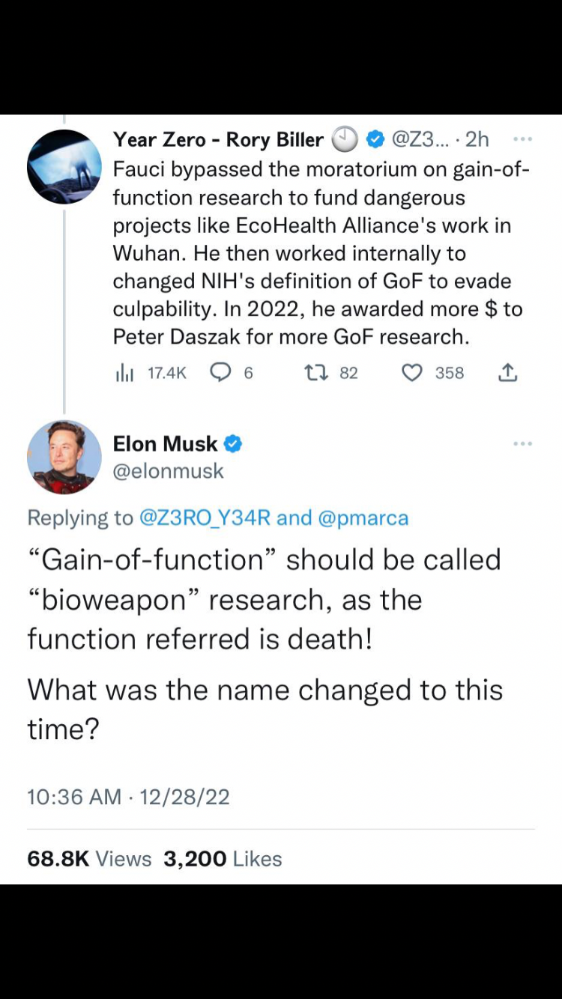The width and height of the screenshot is (562, 999).
Task: Click Elon Musk's blue verified badge
Action: pyautogui.click(x=233, y=444)
